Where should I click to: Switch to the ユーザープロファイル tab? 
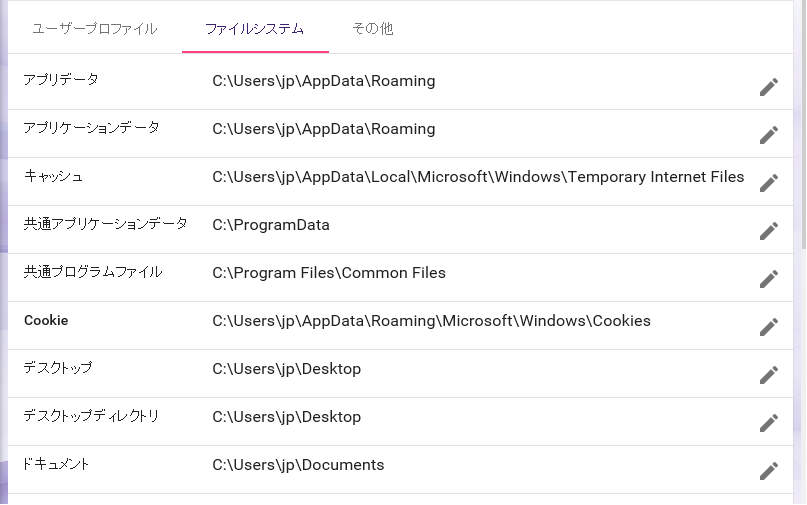click(95, 29)
